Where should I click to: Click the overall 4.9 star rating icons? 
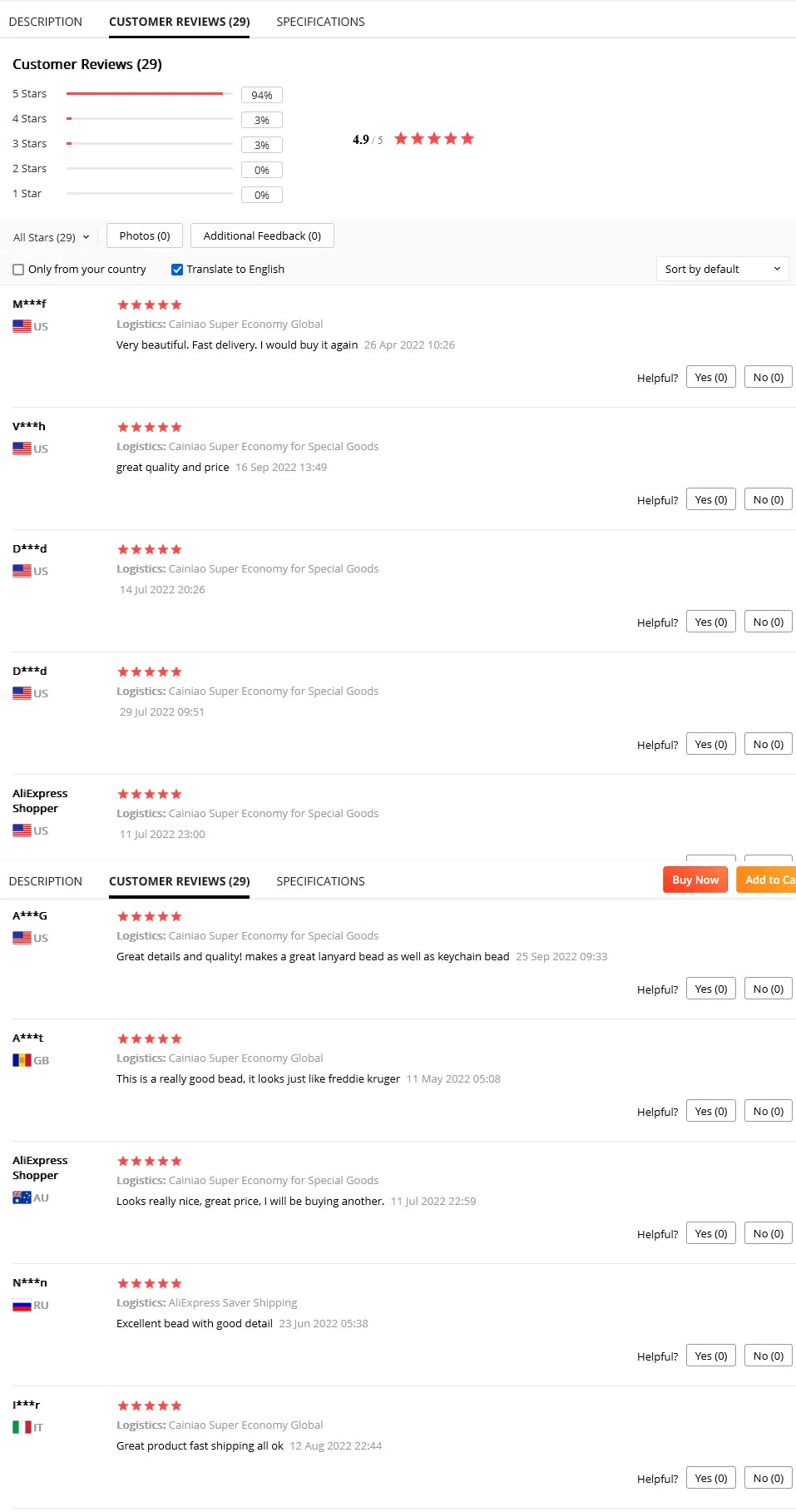click(x=433, y=139)
